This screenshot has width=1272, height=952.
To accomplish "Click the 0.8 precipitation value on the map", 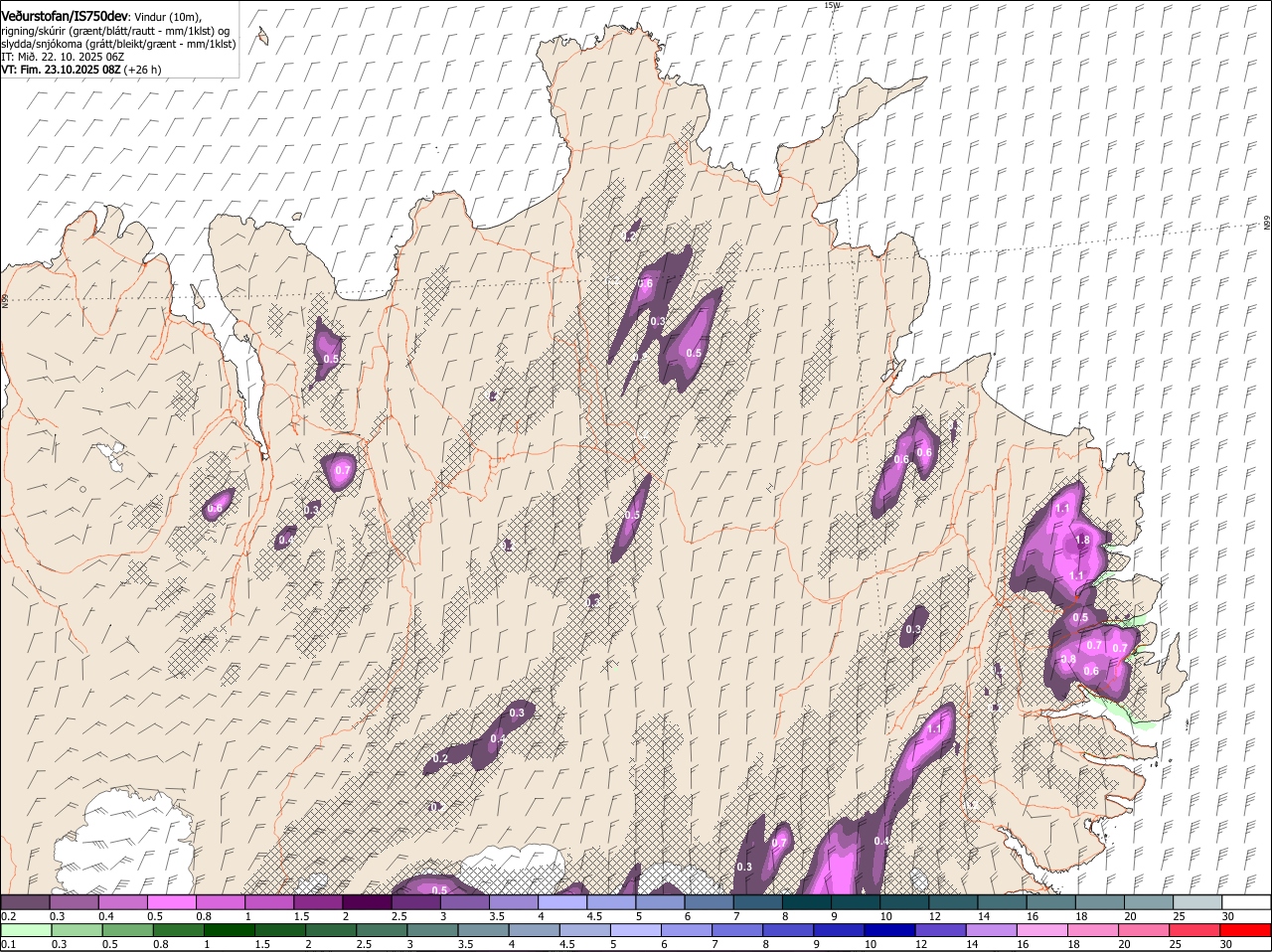I will click(x=1068, y=659).
